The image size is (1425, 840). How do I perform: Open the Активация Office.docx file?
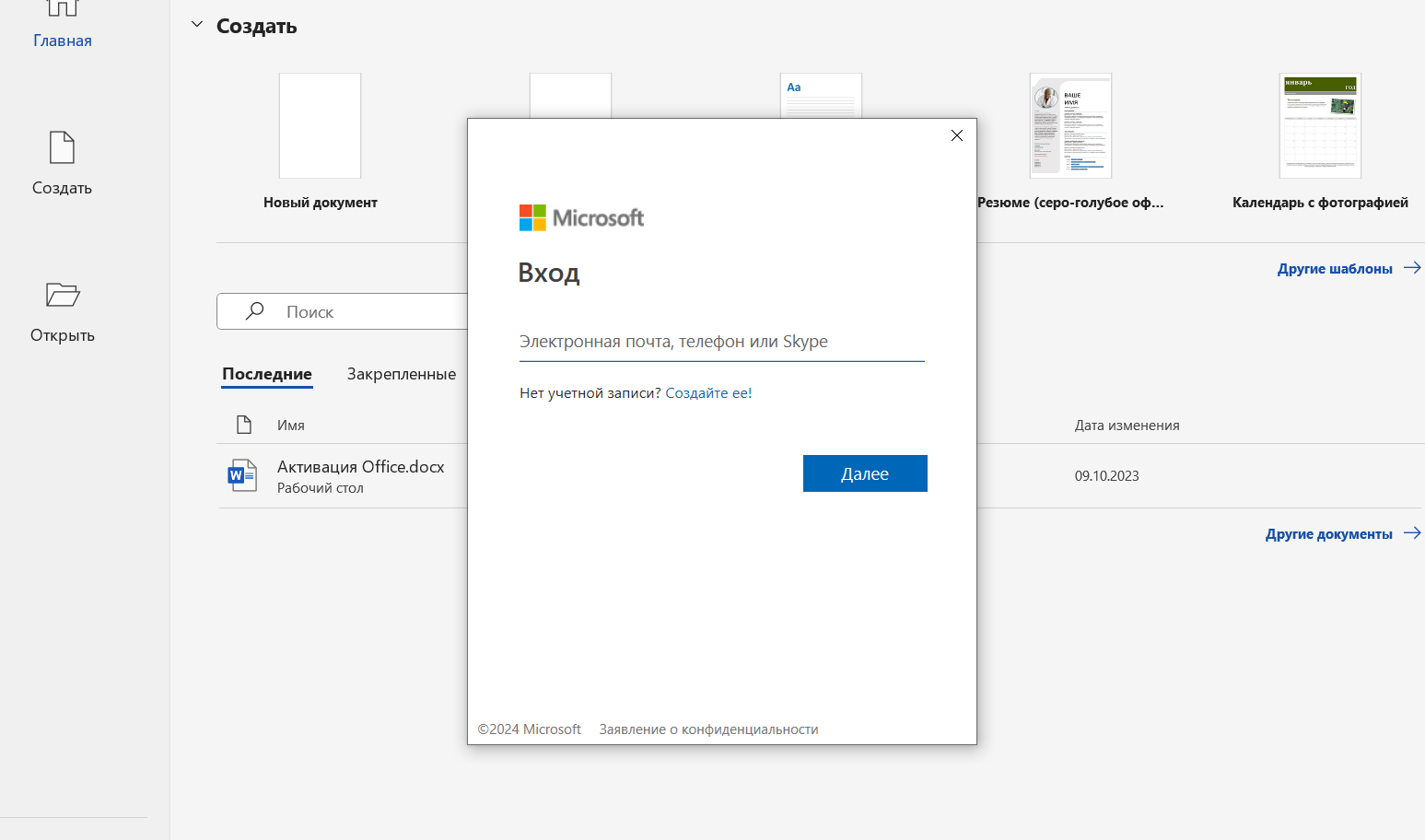point(360,467)
